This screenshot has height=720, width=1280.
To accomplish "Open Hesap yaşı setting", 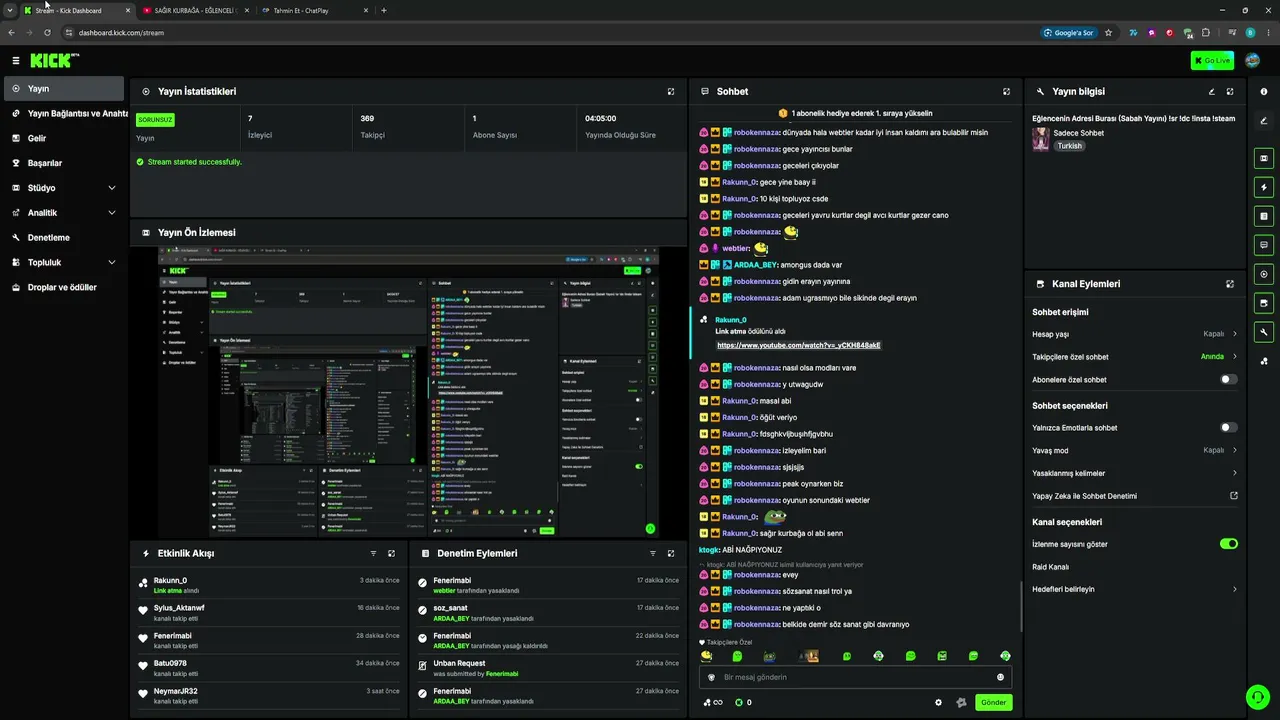I will coord(1135,334).
